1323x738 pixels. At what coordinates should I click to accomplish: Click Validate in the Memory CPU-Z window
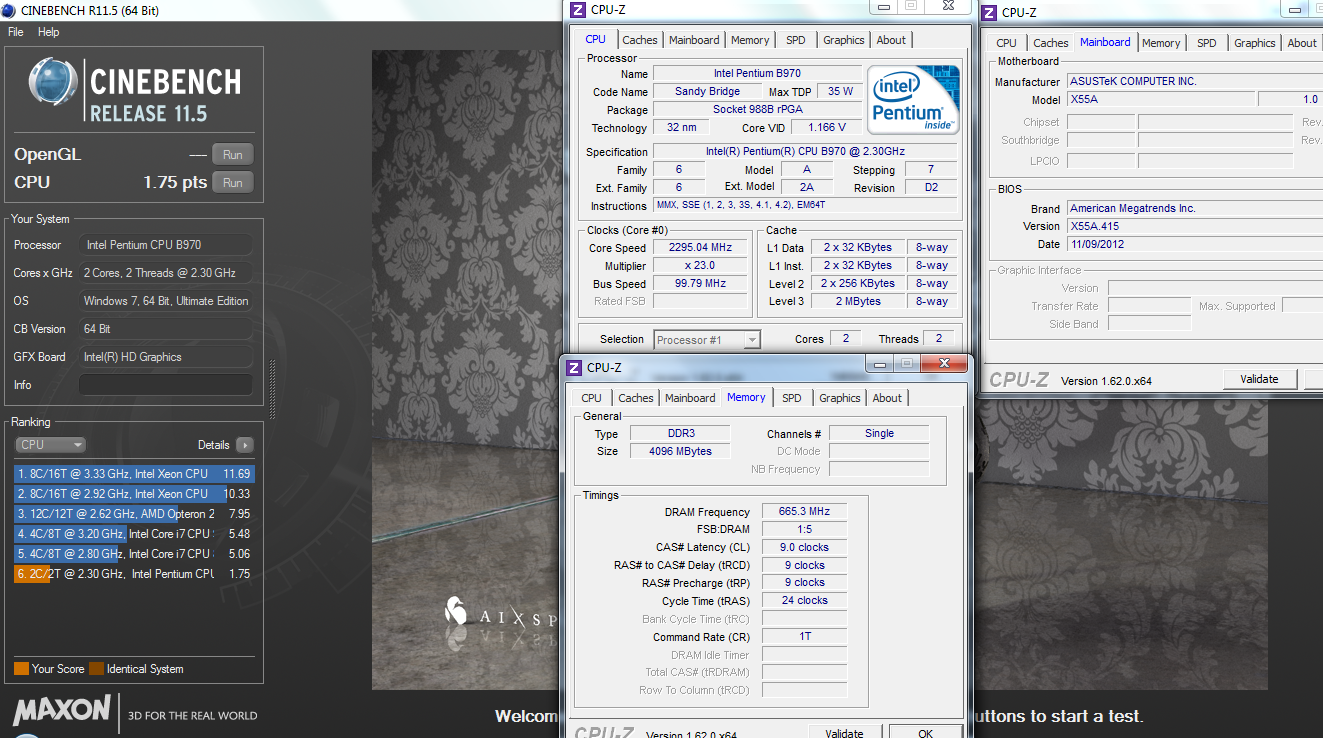[845, 733]
